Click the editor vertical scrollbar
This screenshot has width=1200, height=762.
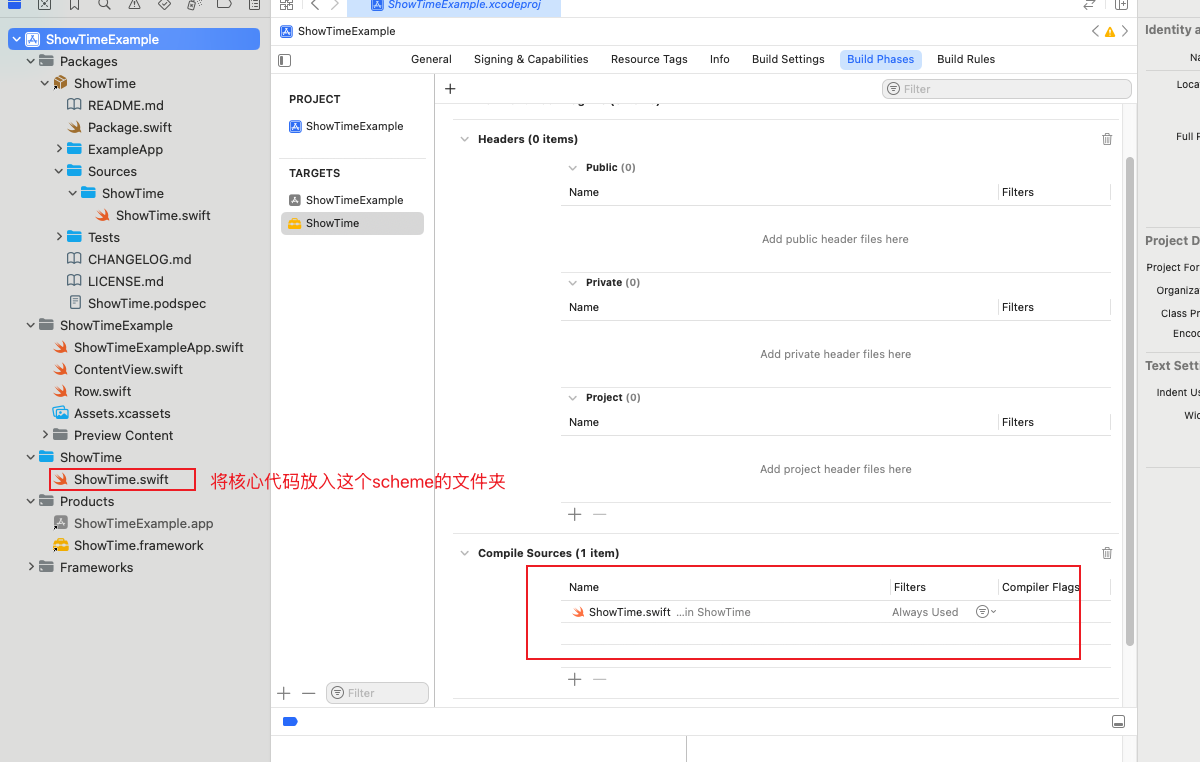1130,400
